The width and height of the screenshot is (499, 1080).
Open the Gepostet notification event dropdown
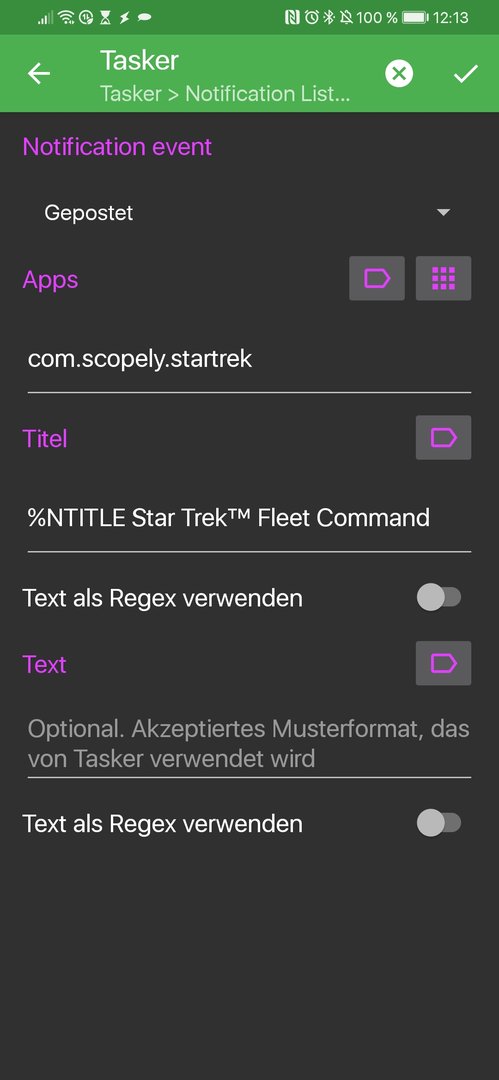coord(250,213)
